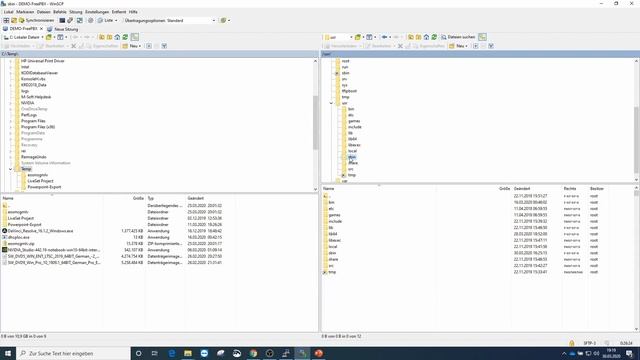640x360 pixels.
Task: Open the Windows Start menu
Action: (x=8, y=353)
